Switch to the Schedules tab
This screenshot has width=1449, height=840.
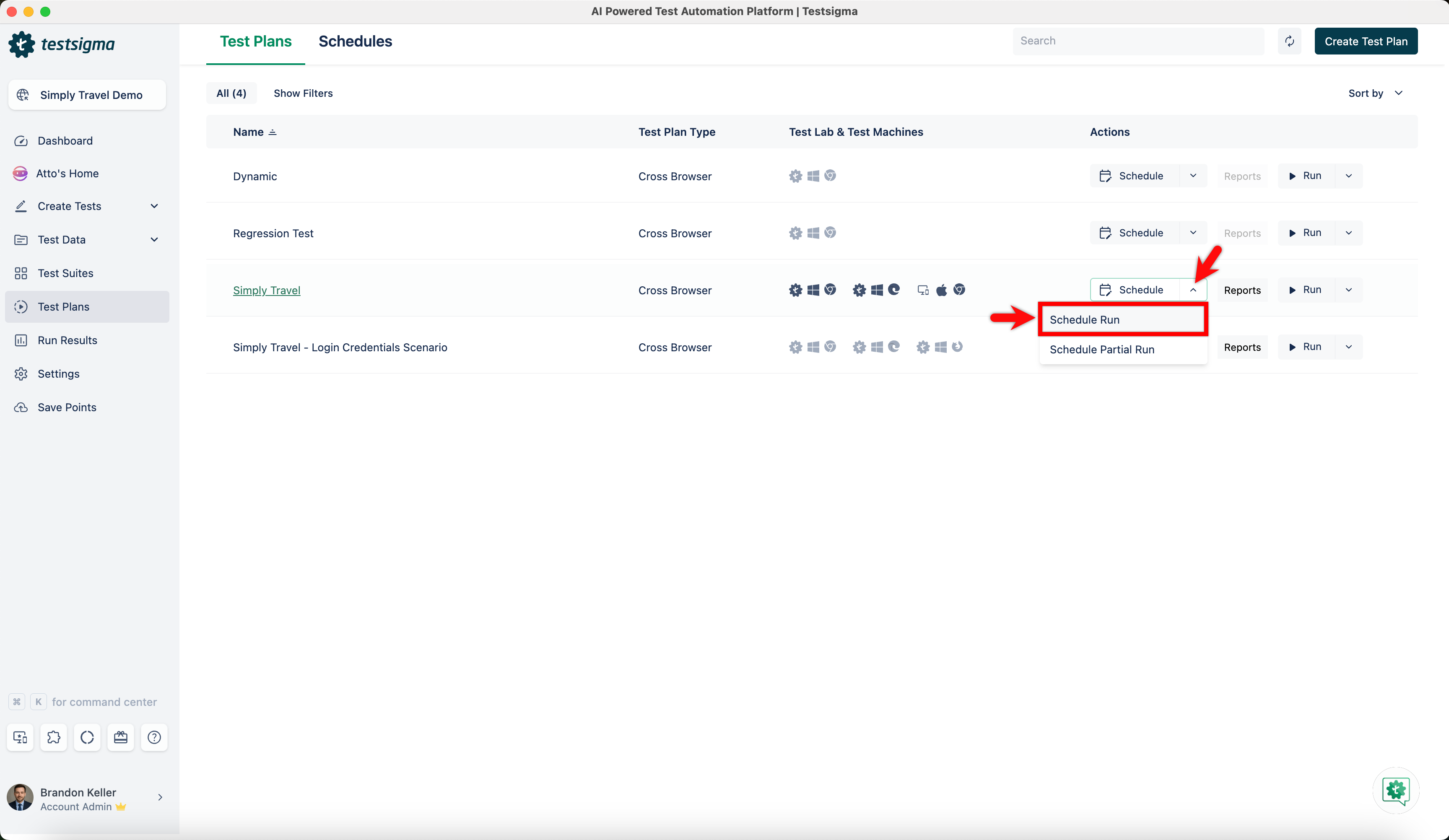356,41
